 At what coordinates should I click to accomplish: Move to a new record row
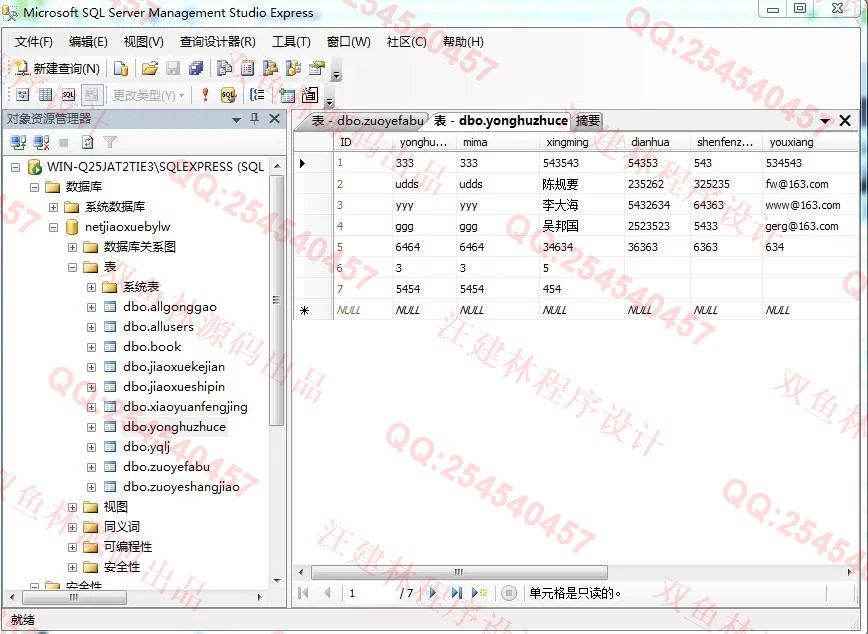[x=478, y=593]
